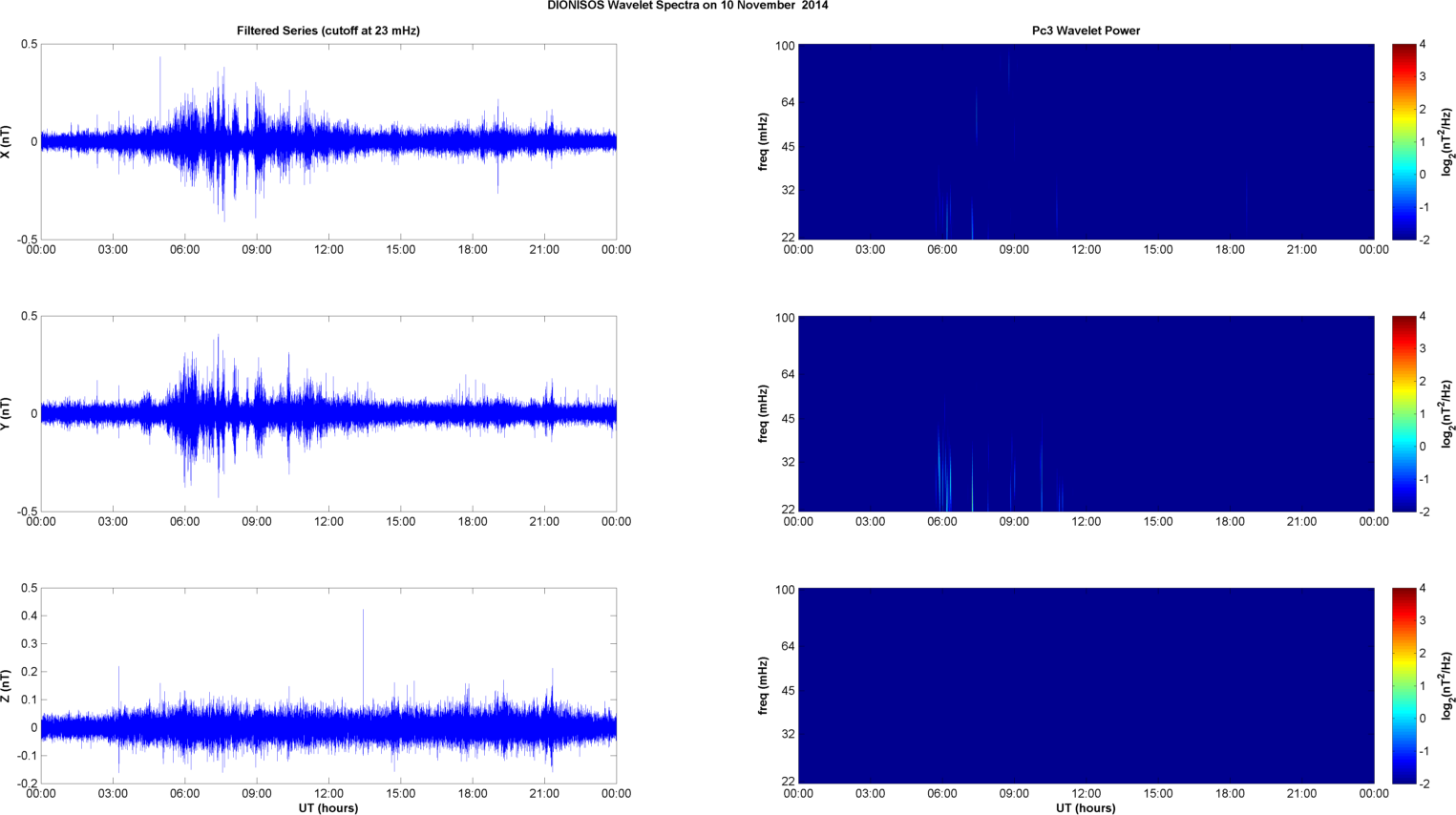Click the "21:00" tick under the Z series plot
This screenshot has height=815, width=1456.
pos(544,794)
